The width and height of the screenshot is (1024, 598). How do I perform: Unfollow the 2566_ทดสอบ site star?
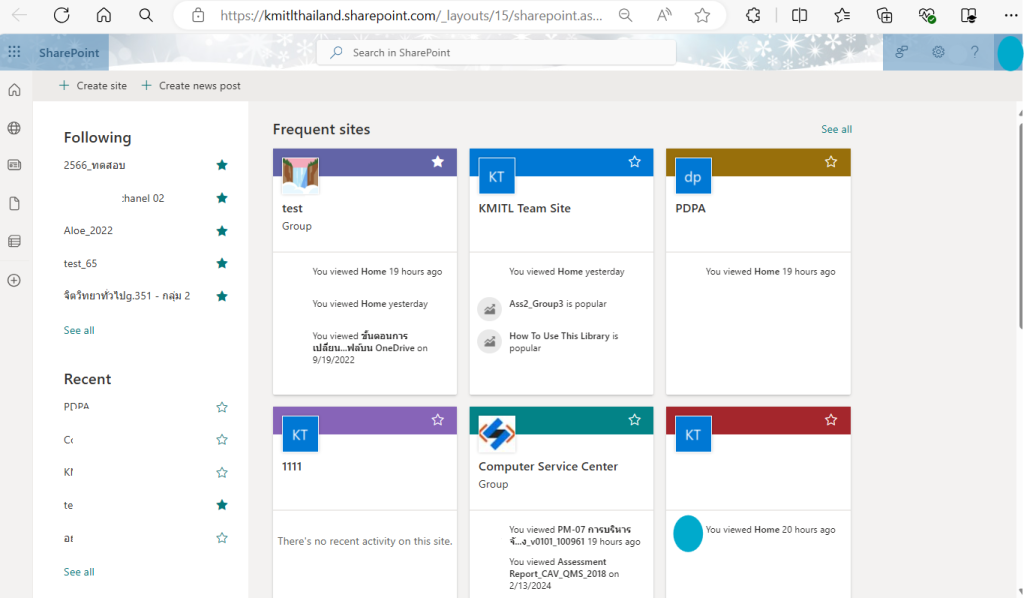point(221,165)
